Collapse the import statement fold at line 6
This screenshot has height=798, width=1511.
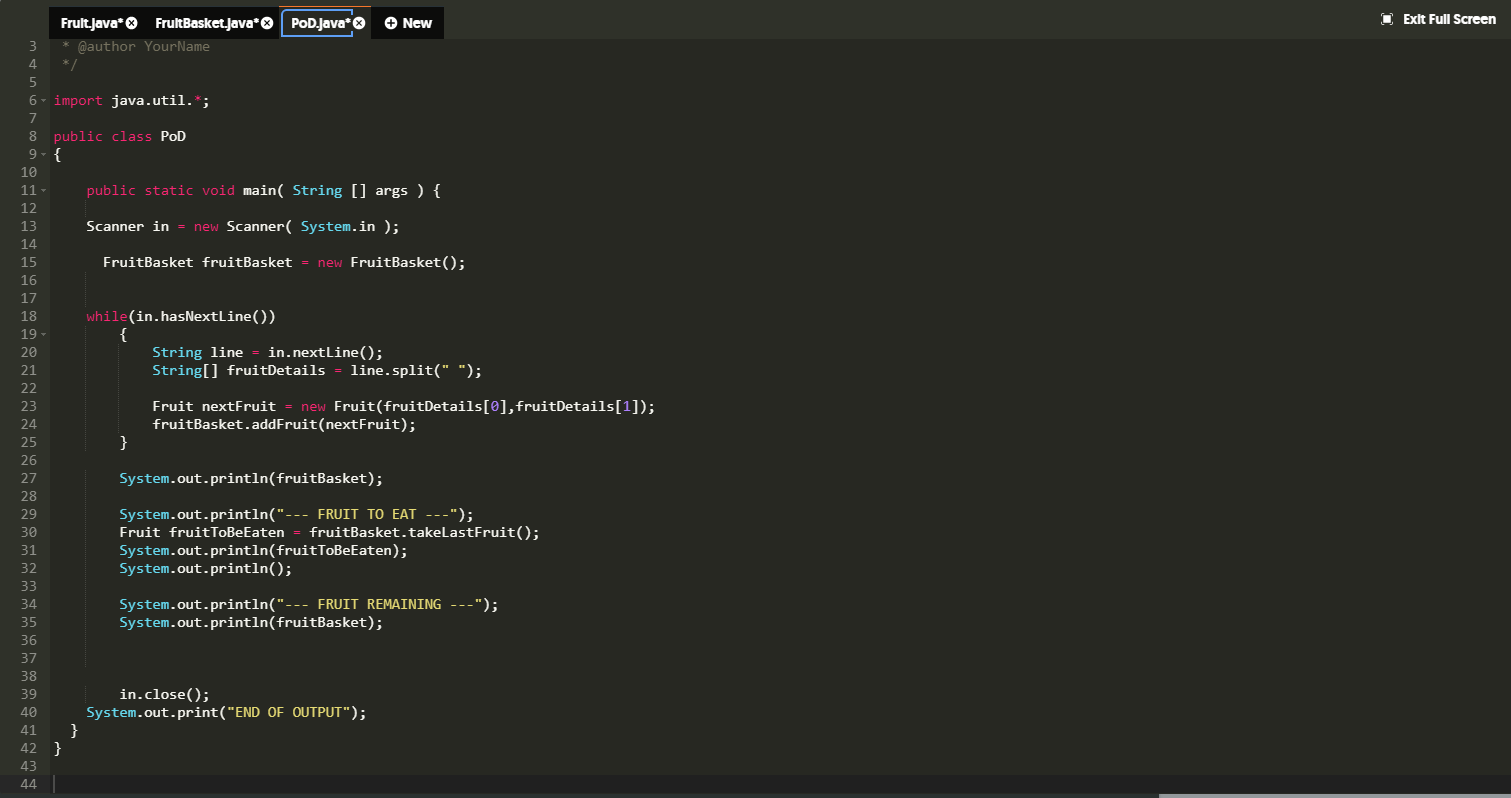click(x=44, y=100)
